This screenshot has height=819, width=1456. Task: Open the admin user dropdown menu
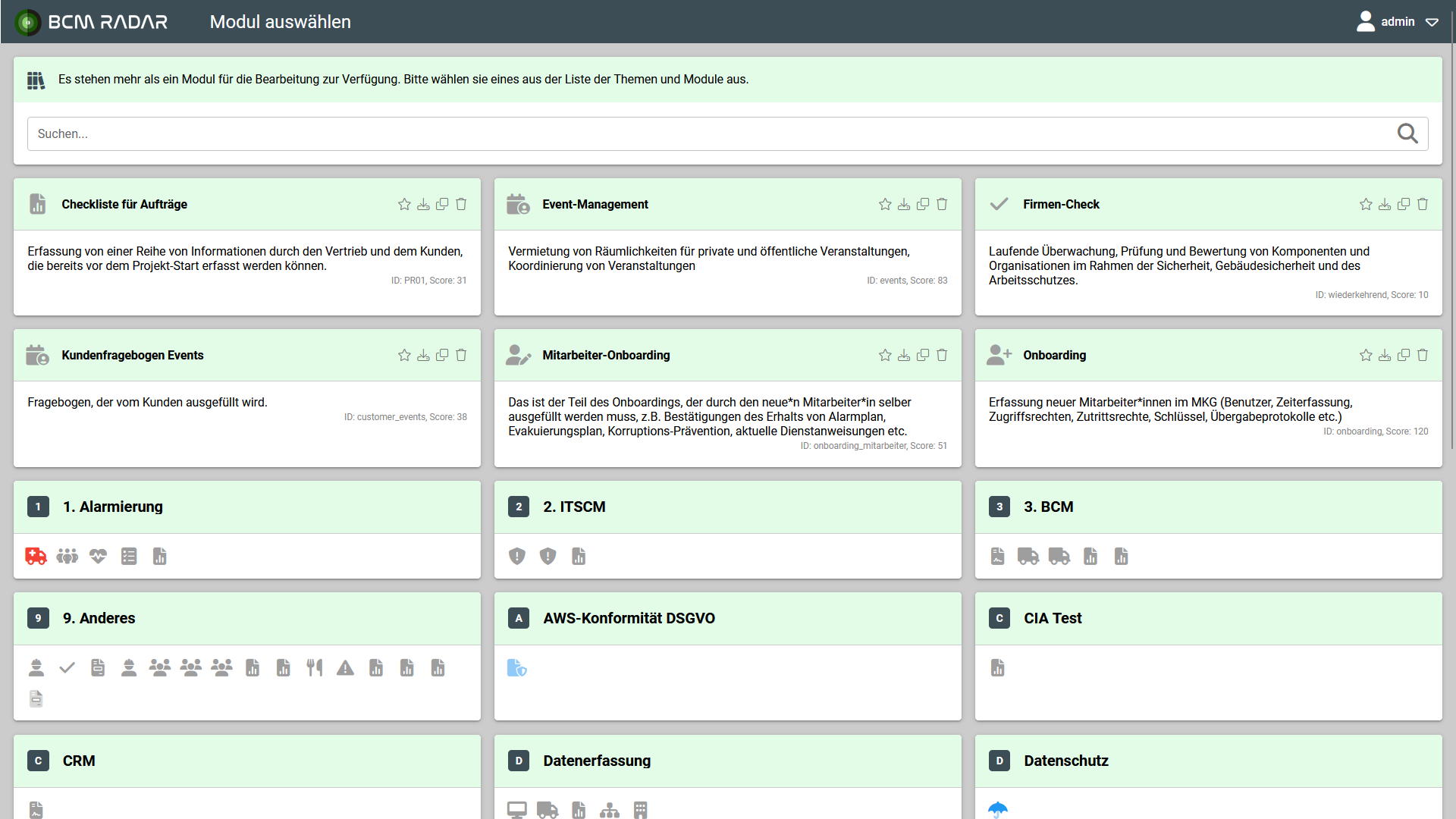click(1396, 22)
